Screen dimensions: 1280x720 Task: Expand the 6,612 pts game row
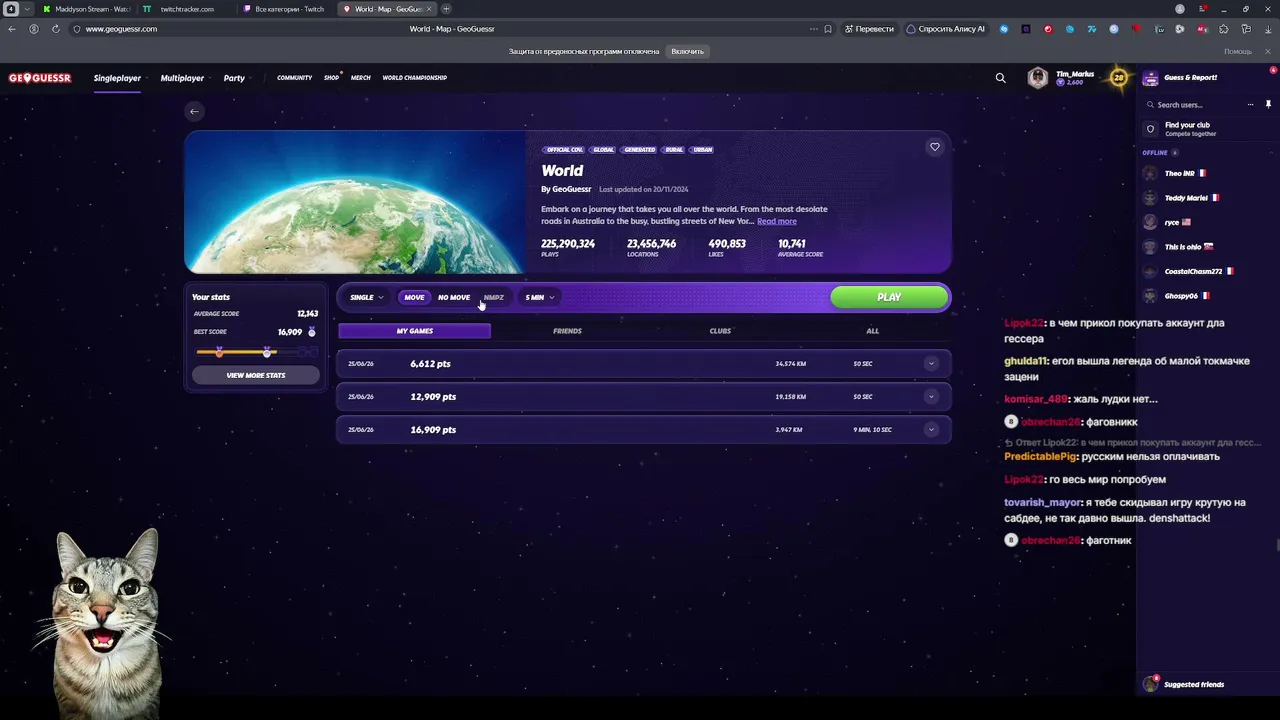[931, 364]
